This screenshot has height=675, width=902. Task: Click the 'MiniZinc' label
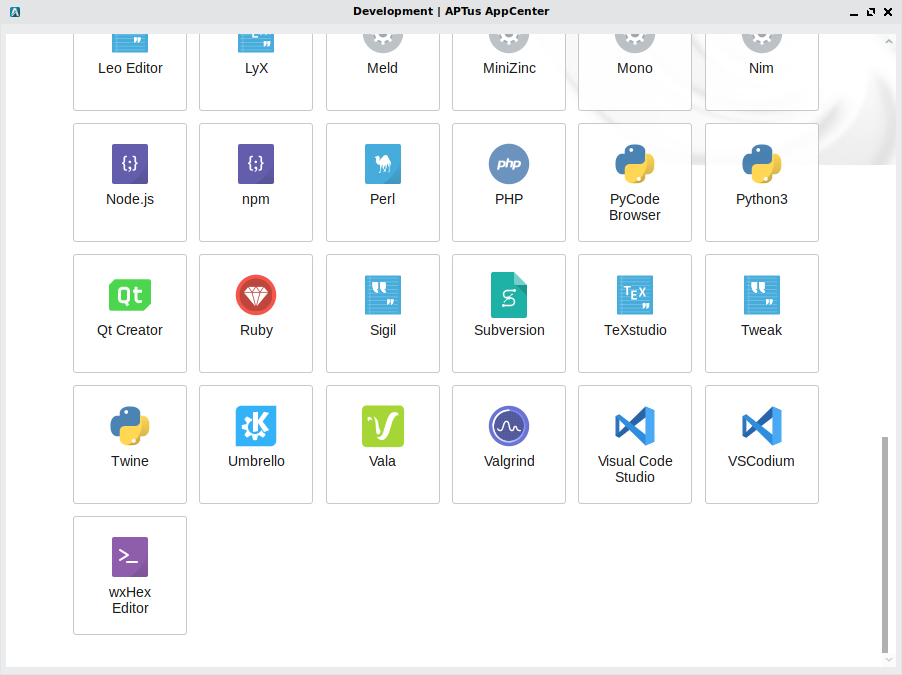(x=509, y=68)
